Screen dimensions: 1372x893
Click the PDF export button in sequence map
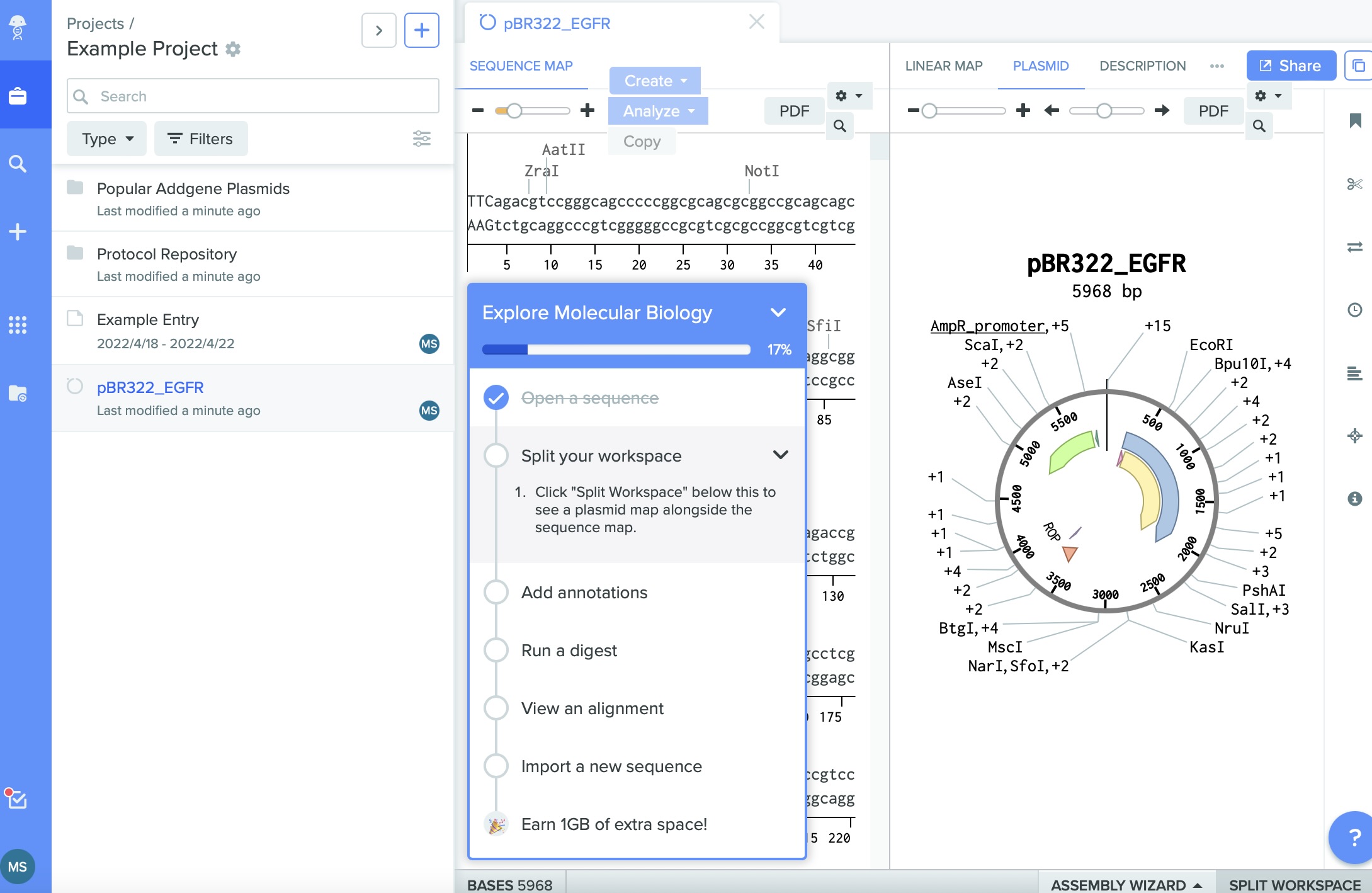click(793, 111)
